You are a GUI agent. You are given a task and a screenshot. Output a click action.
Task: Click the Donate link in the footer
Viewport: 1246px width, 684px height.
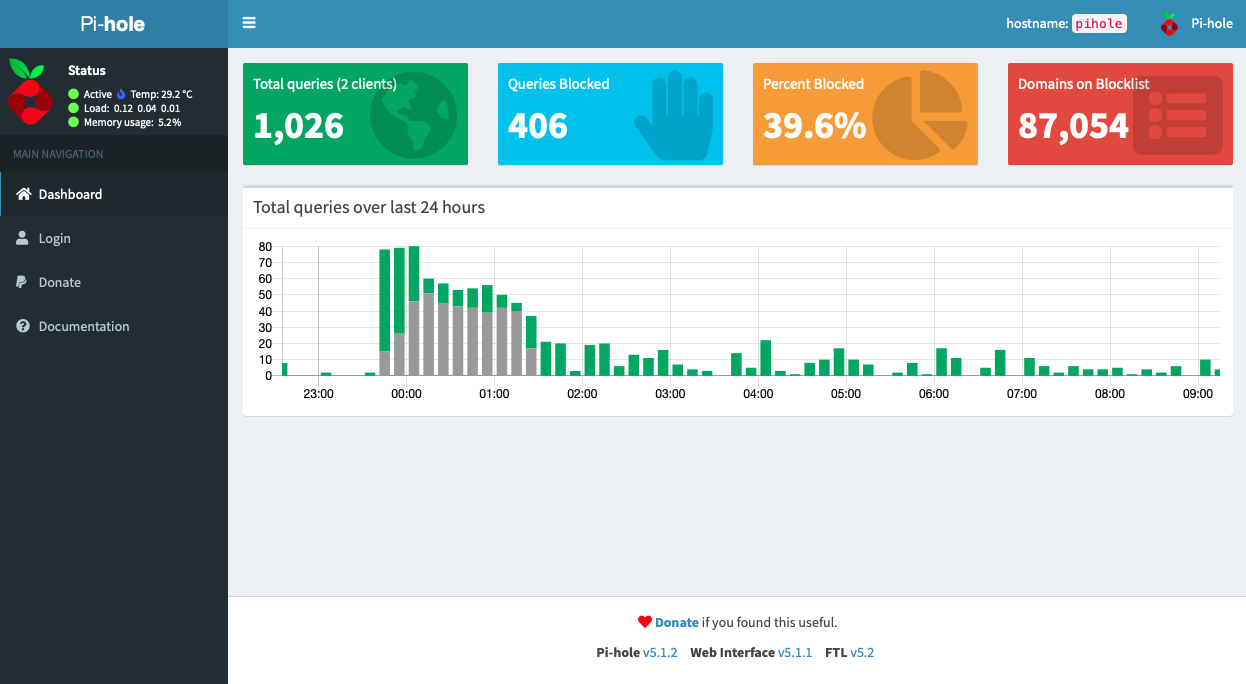(677, 622)
